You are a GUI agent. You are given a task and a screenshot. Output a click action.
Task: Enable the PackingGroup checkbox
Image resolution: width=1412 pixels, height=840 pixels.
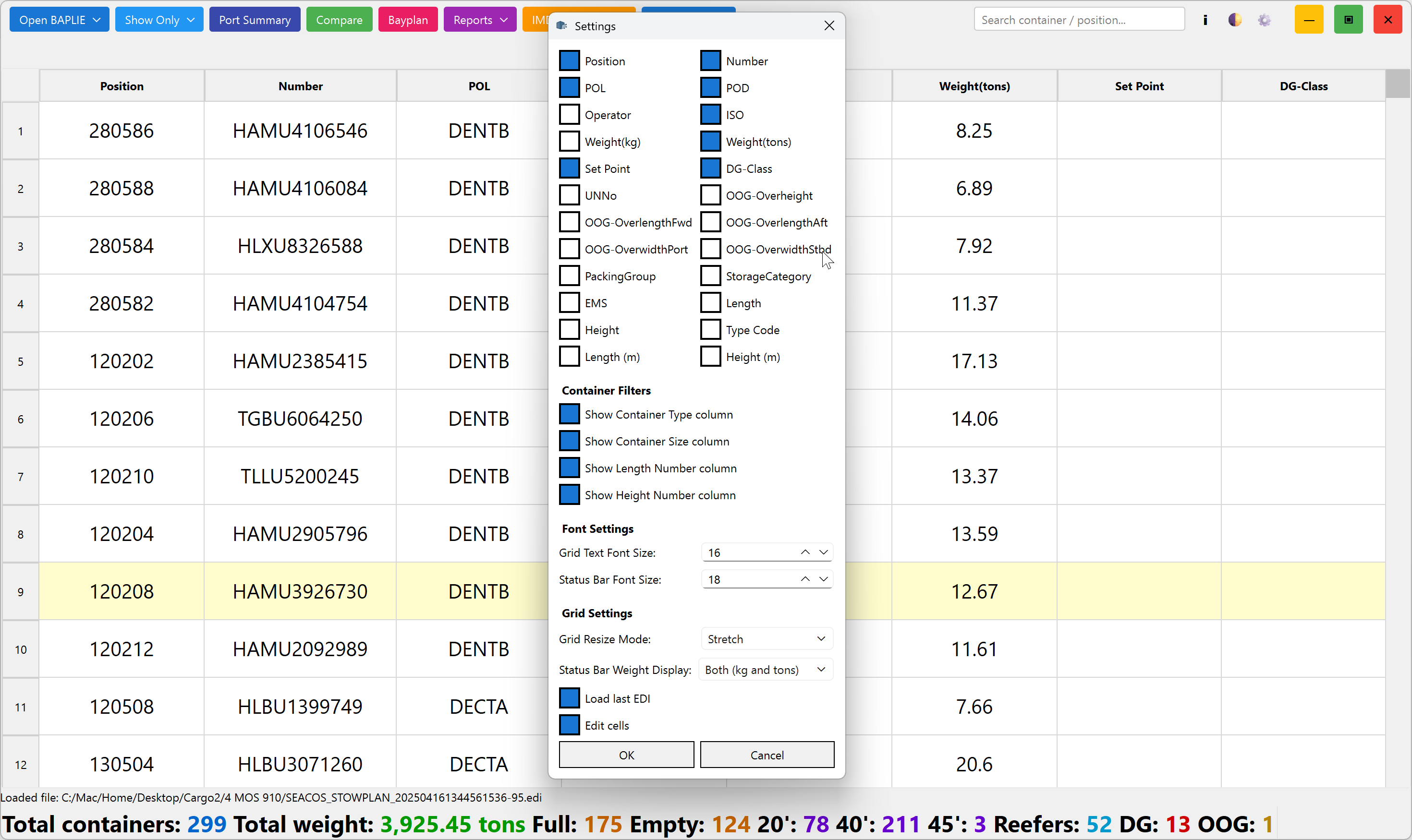[x=569, y=276]
